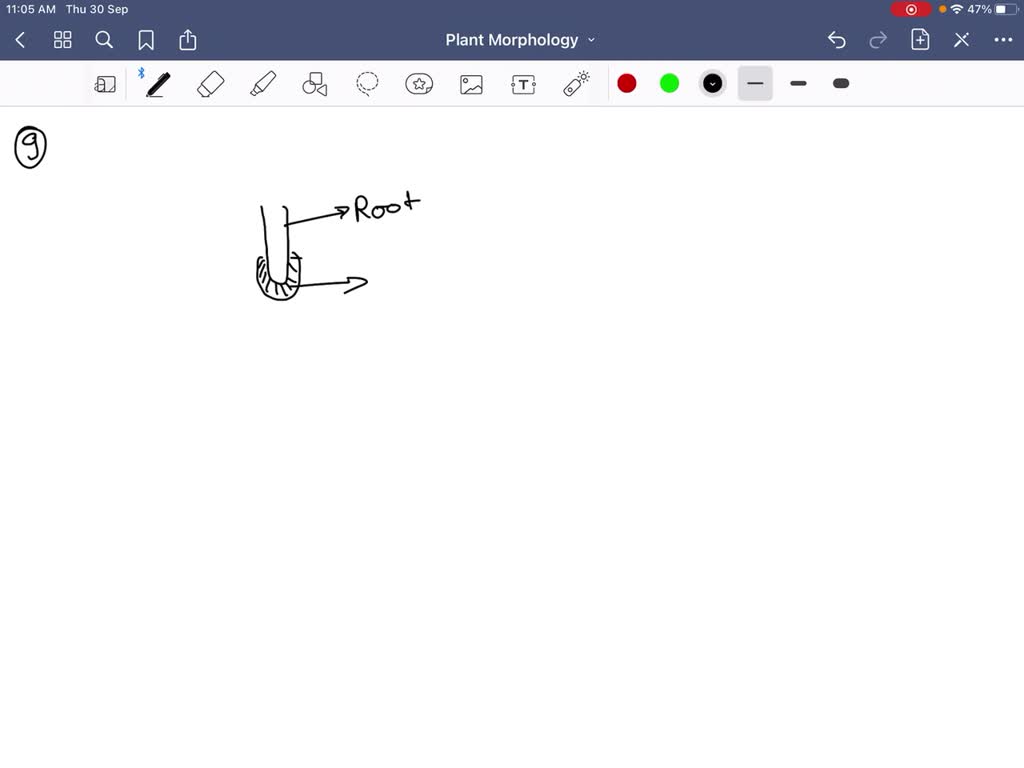The width and height of the screenshot is (1024, 768).
Task: Activate the Laser pointer tool
Action: pos(576,84)
